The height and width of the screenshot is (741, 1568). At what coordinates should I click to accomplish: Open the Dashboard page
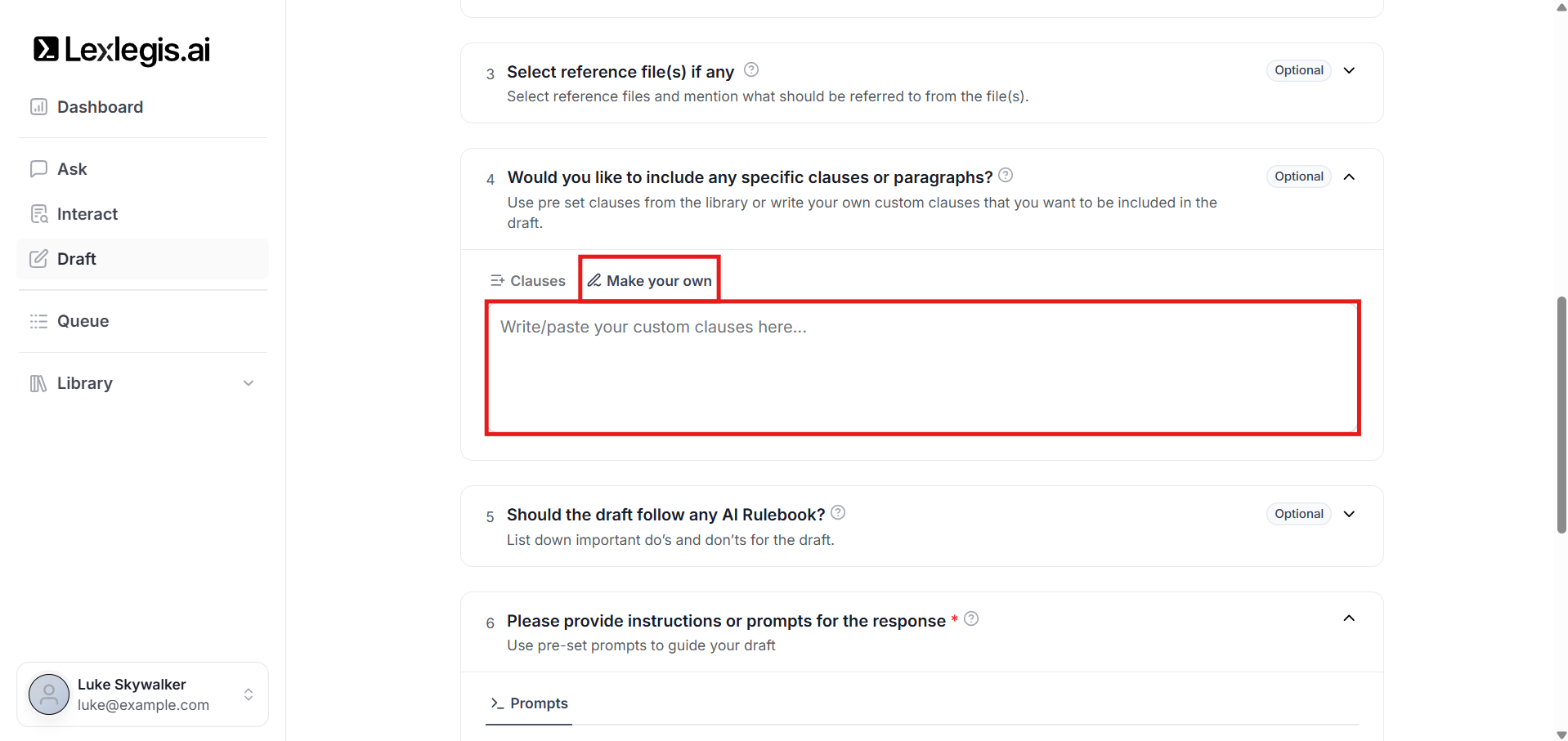pos(99,107)
